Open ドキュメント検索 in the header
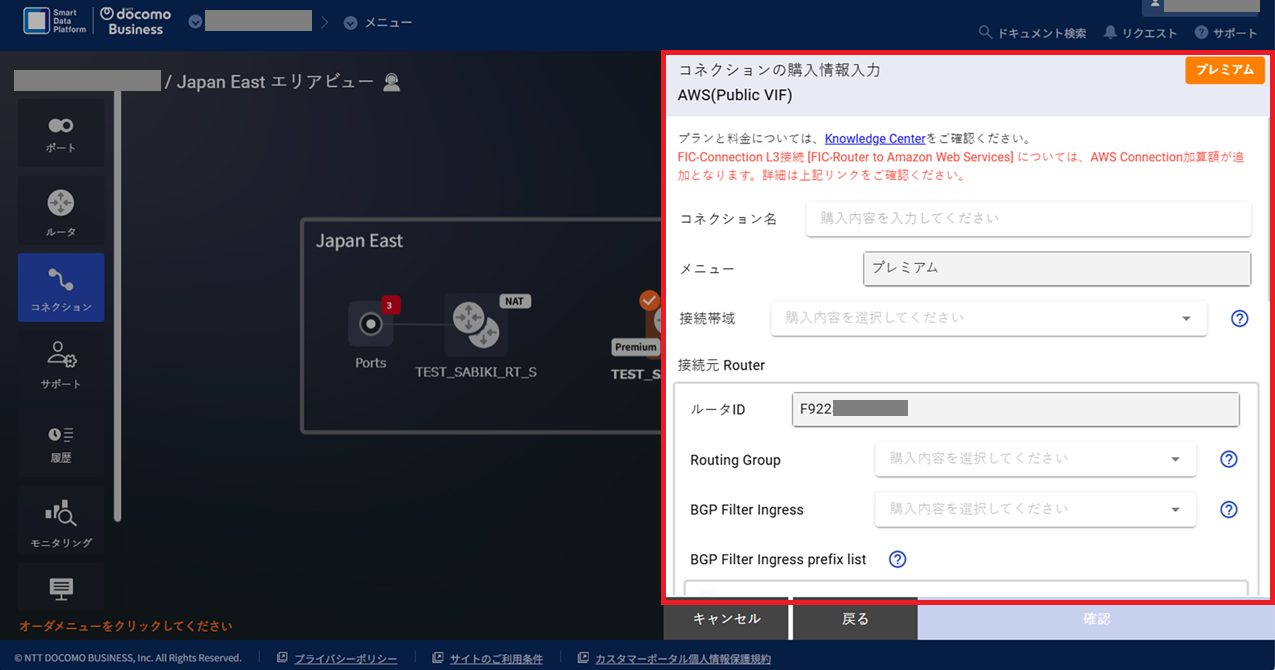1275x670 pixels. coord(1032,33)
